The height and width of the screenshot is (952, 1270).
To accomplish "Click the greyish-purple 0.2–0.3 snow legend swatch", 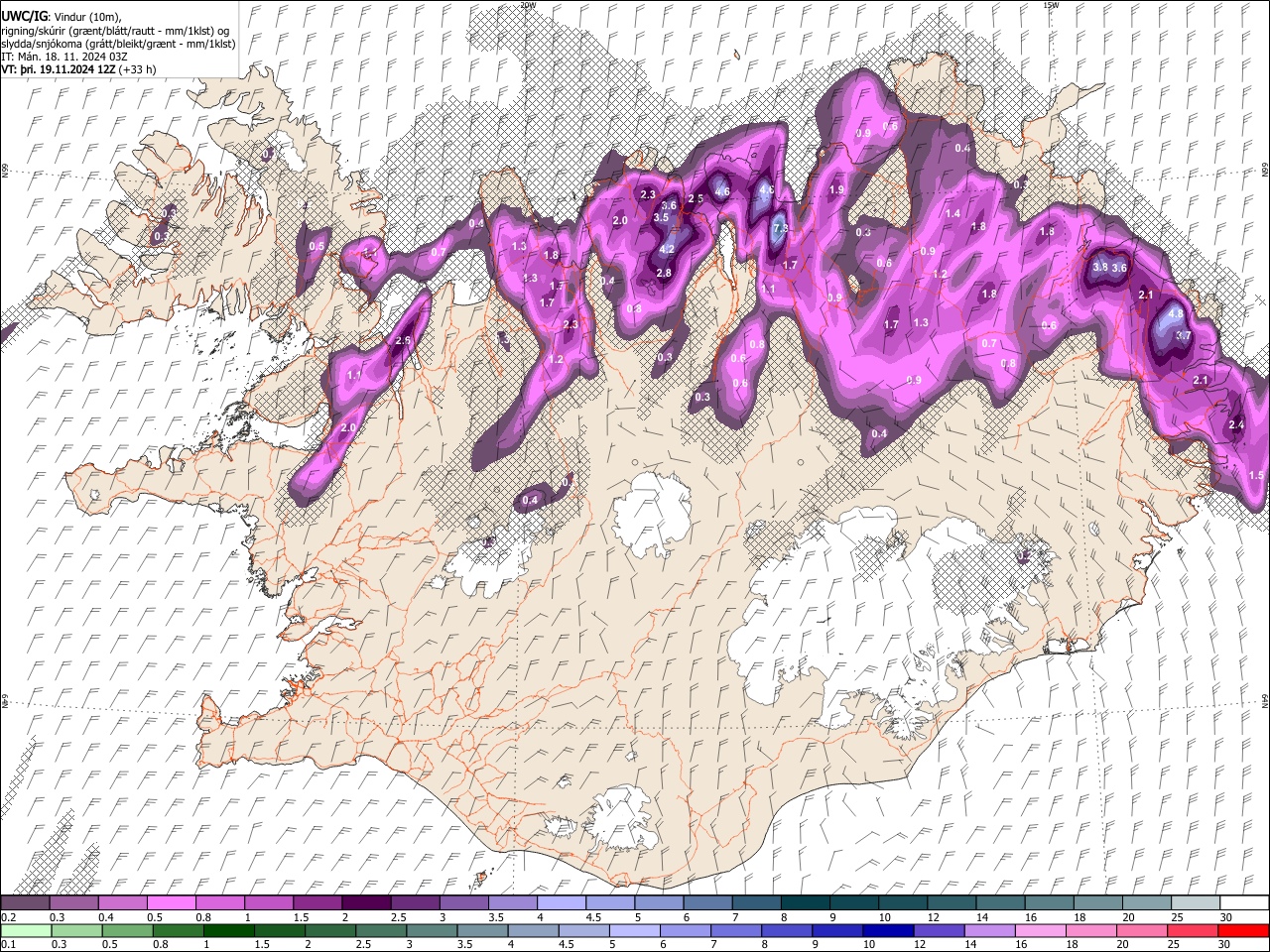I will tap(25, 903).
